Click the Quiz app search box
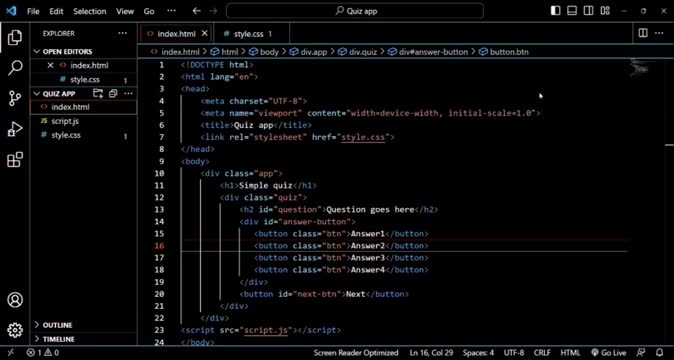This screenshot has width=674, height=360. point(355,11)
